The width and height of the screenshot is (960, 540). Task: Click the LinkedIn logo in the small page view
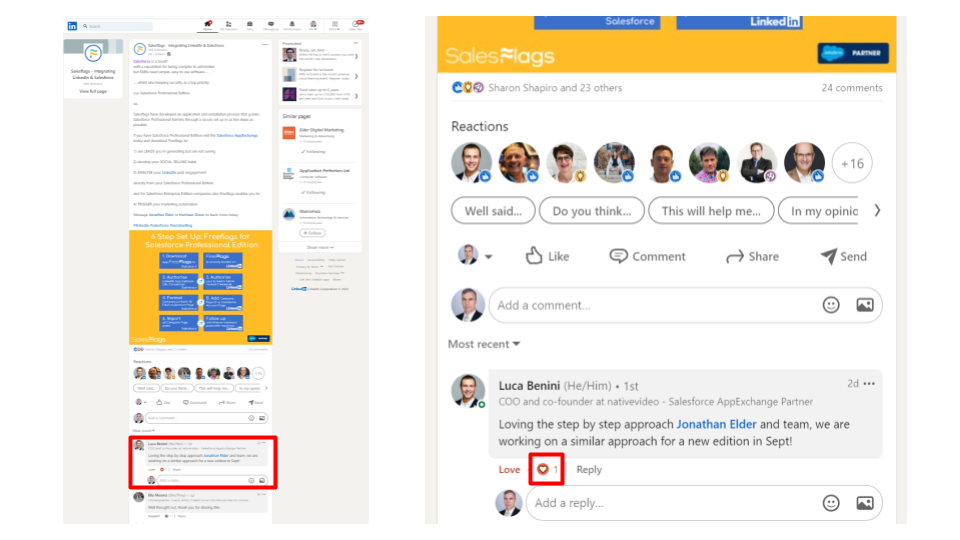tap(72, 26)
